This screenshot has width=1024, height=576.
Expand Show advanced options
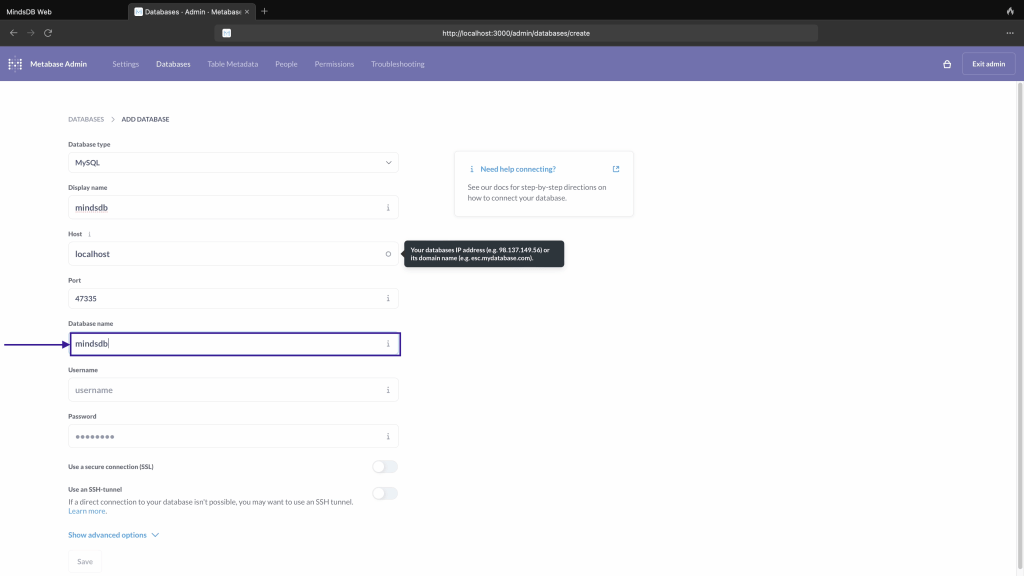113,535
